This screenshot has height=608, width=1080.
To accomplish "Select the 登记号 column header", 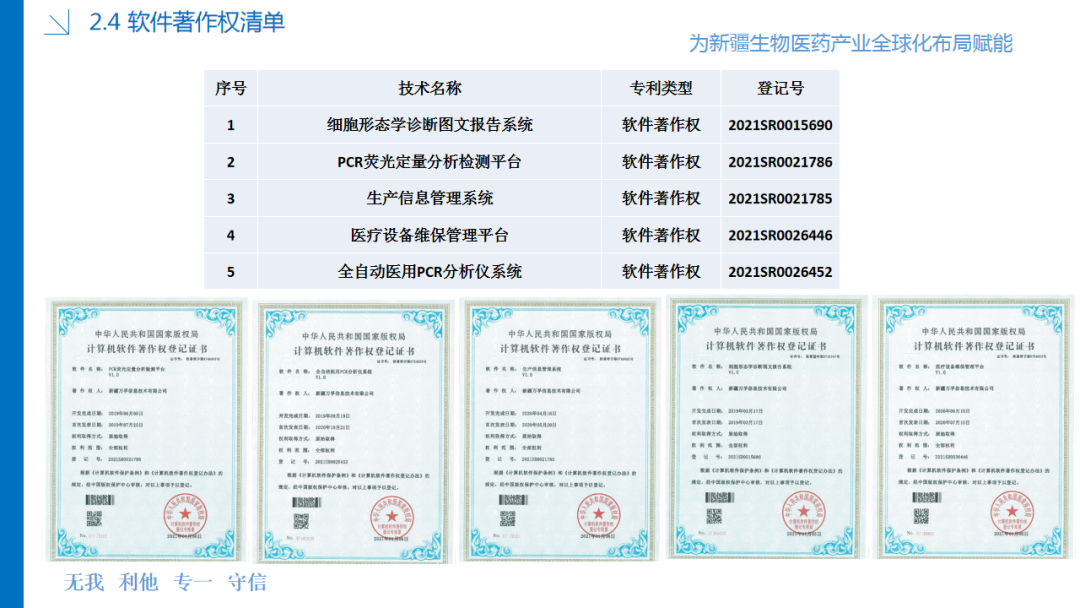I will [780, 88].
